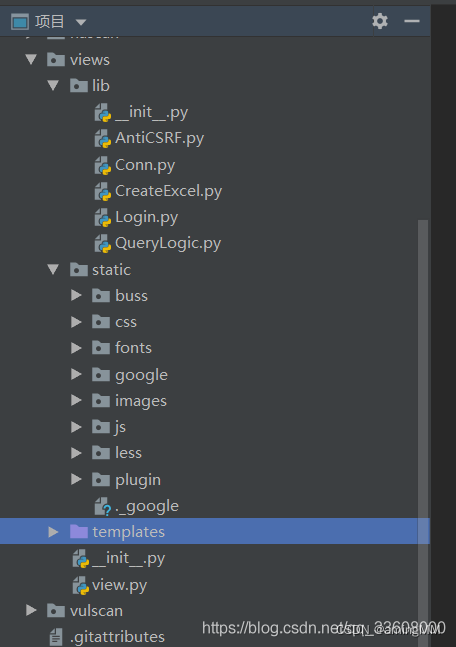Open Conn.py file name

click(x=145, y=165)
